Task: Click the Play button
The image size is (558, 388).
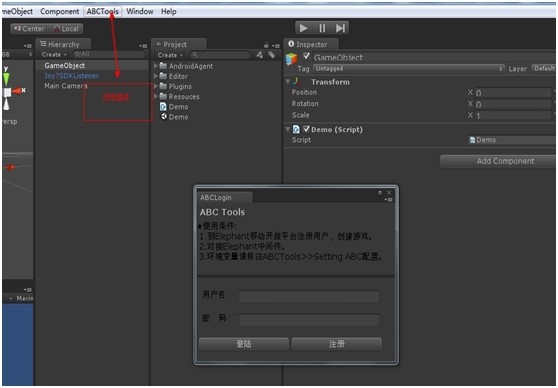Action: coord(304,28)
